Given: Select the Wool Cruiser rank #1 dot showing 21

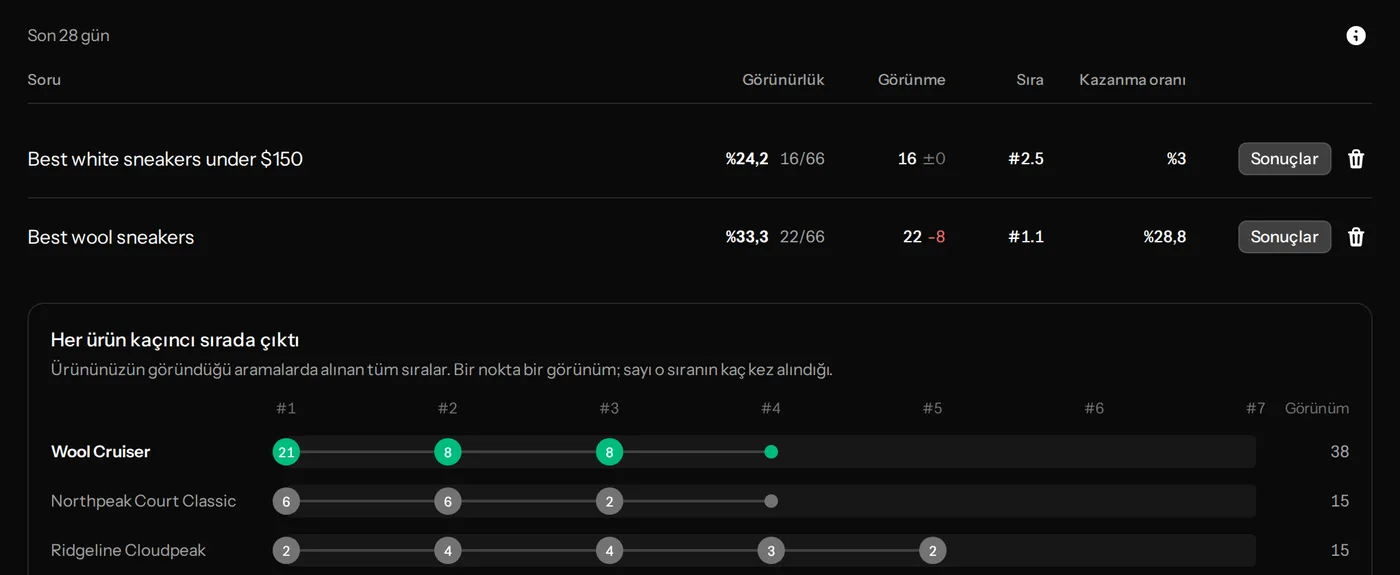Looking at the screenshot, I should (x=286, y=452).
